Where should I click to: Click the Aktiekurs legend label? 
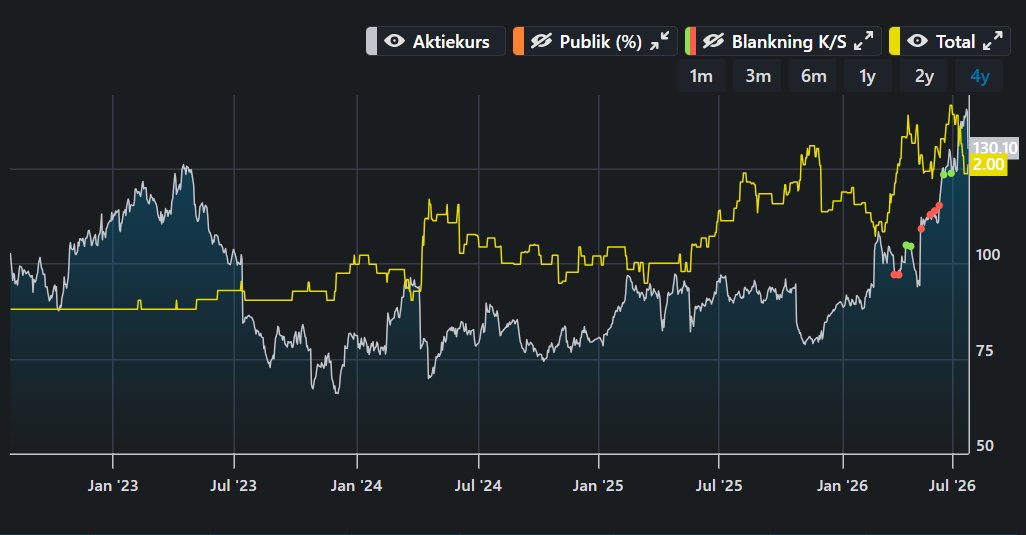(x=451, y=42)
